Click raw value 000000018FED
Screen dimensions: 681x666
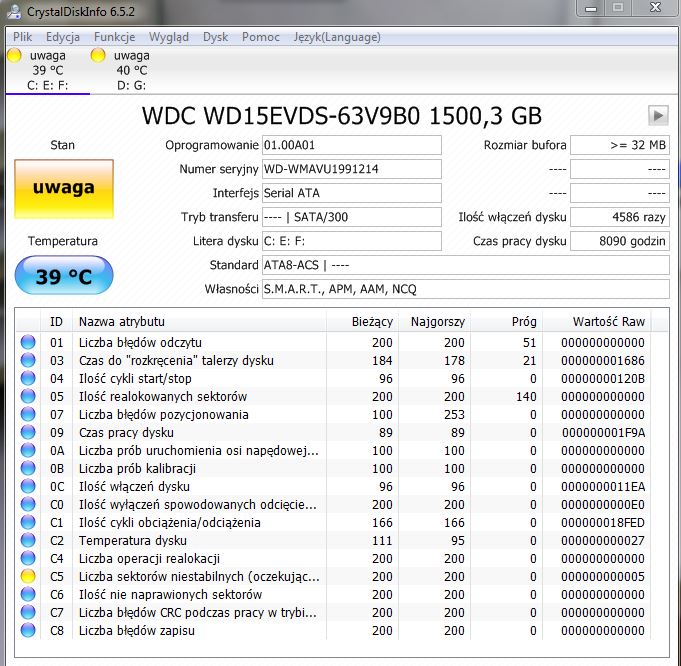point(603,522)
